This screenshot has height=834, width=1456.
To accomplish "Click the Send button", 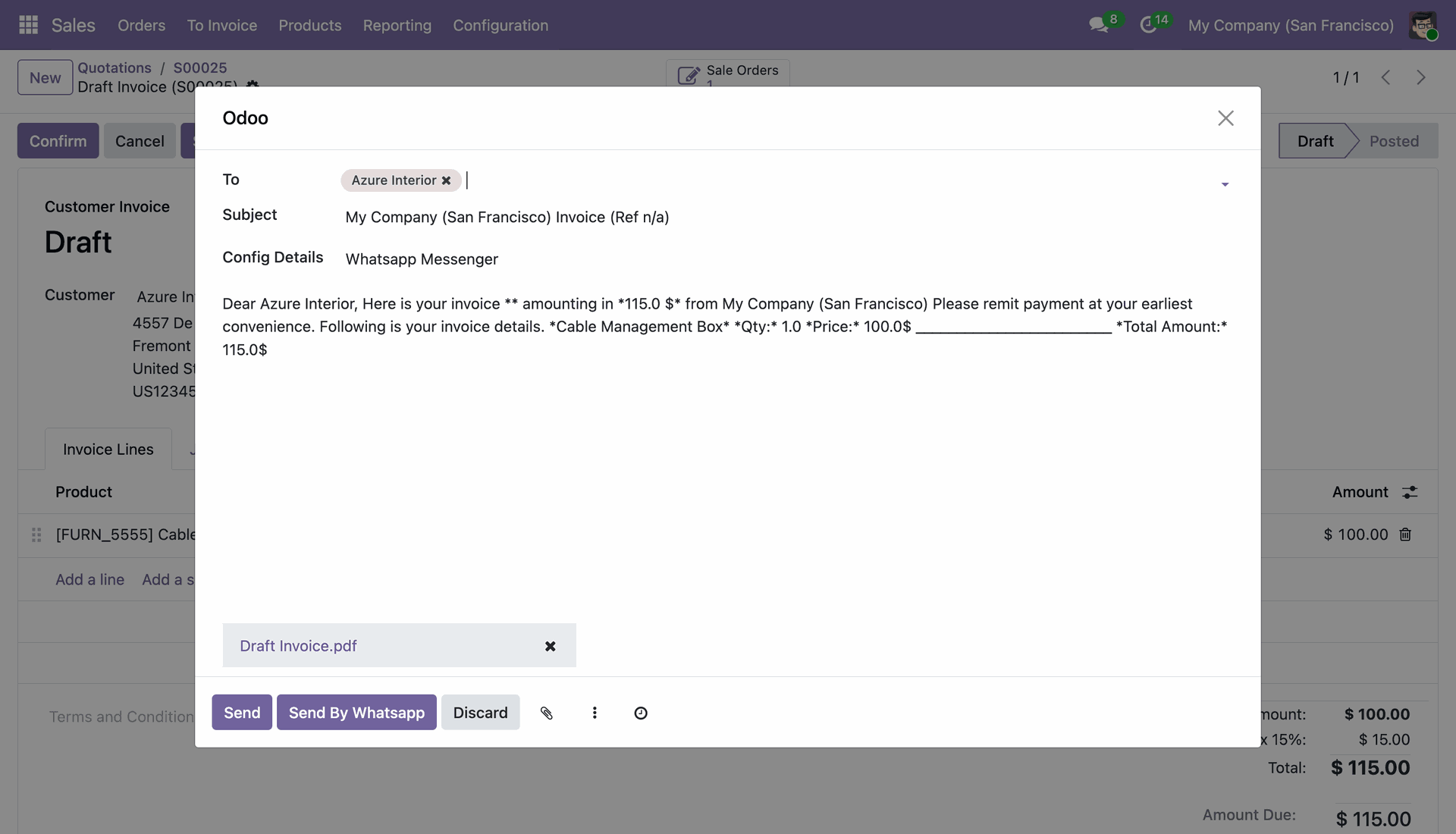I will (x=242, y=713).
